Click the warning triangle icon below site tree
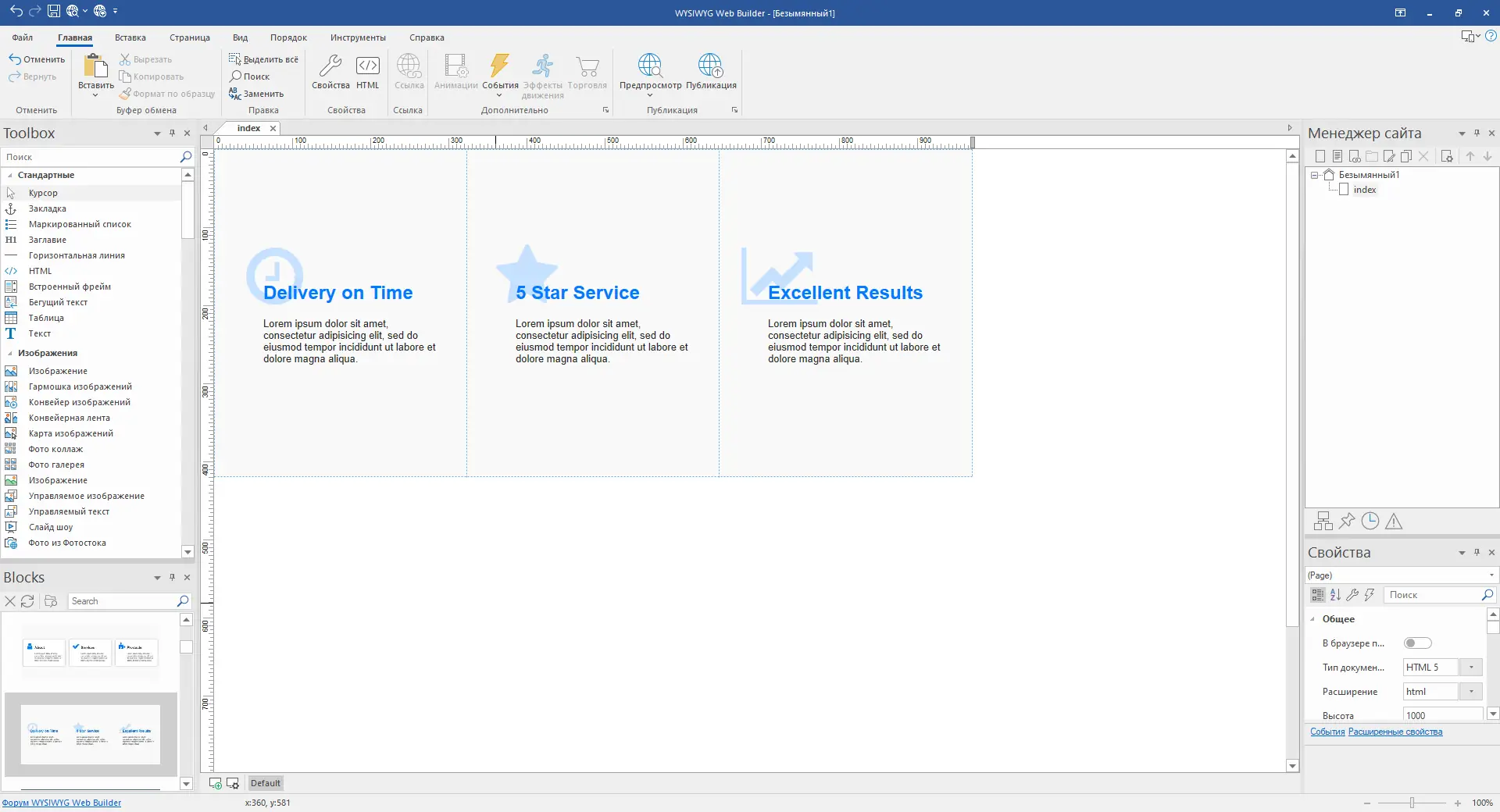 (1394, 521)
